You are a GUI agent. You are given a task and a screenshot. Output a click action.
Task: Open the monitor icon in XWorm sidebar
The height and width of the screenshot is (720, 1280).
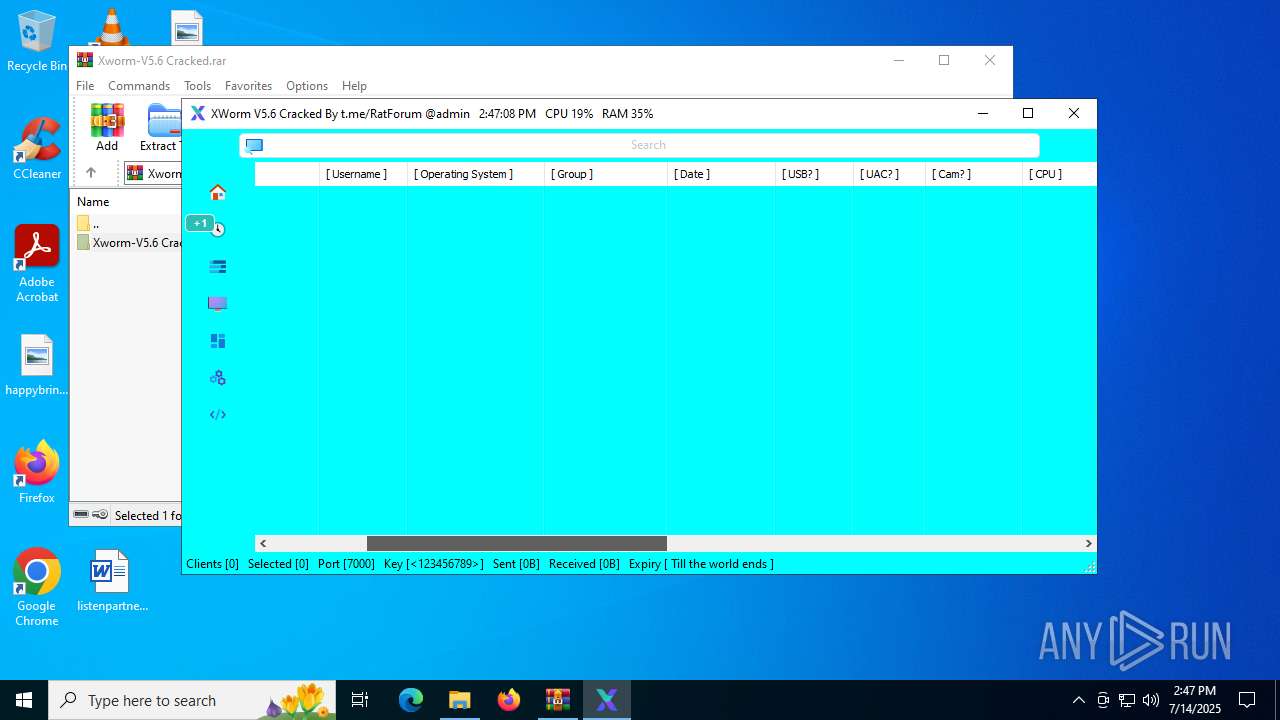[217, 303]
